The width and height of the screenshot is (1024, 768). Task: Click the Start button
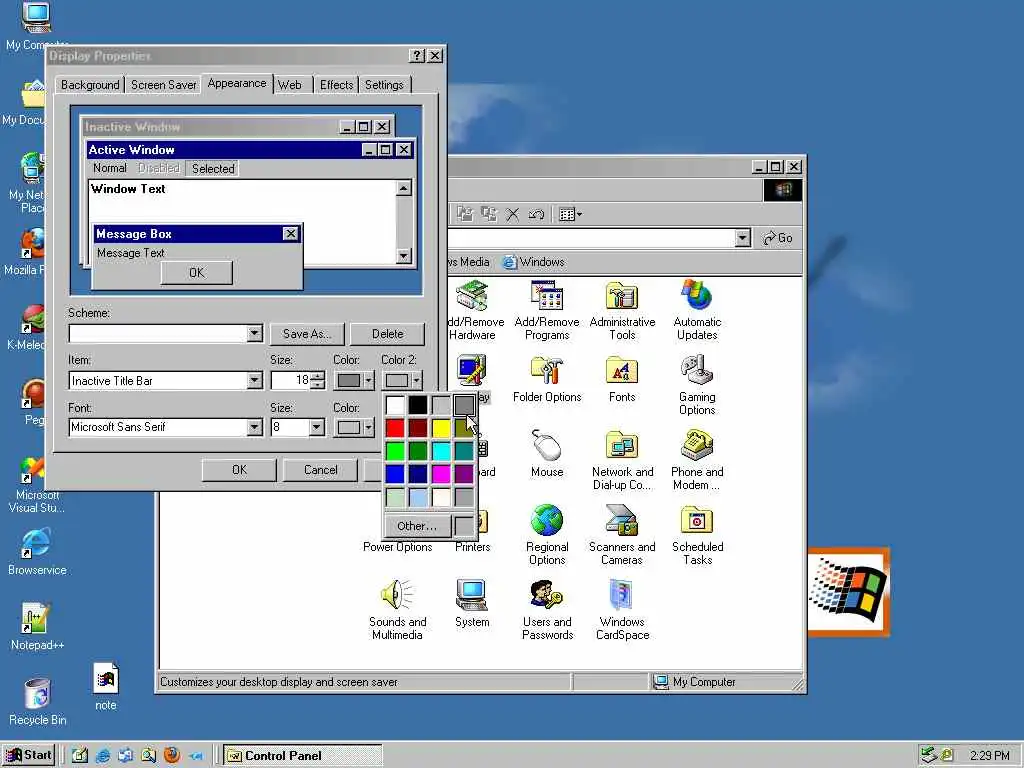coord(28,756)
